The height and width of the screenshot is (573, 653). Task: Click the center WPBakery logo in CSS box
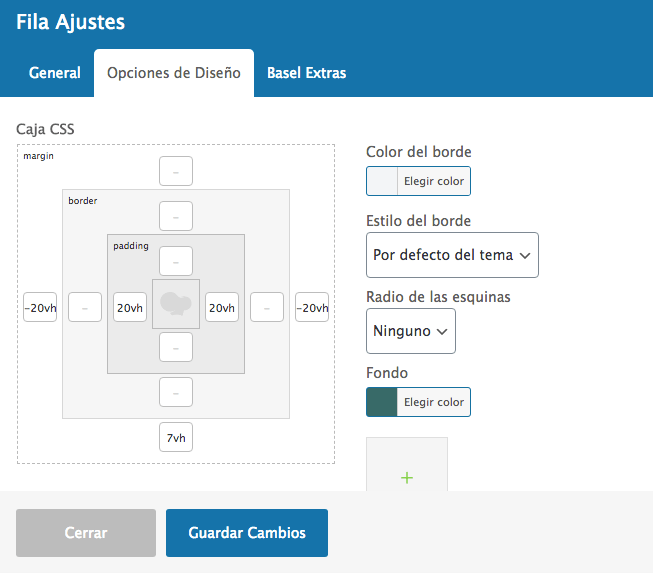point(176,304)
